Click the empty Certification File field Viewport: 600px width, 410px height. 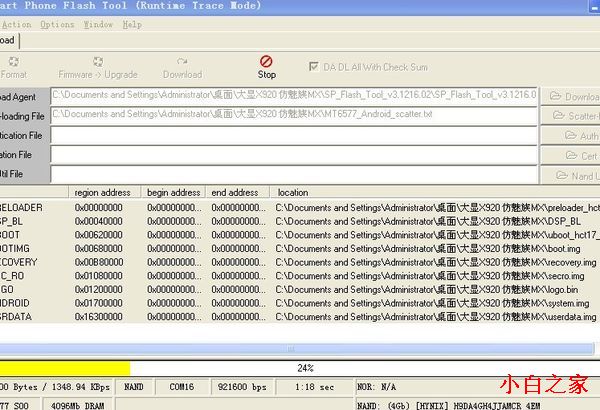coord(294,155)
